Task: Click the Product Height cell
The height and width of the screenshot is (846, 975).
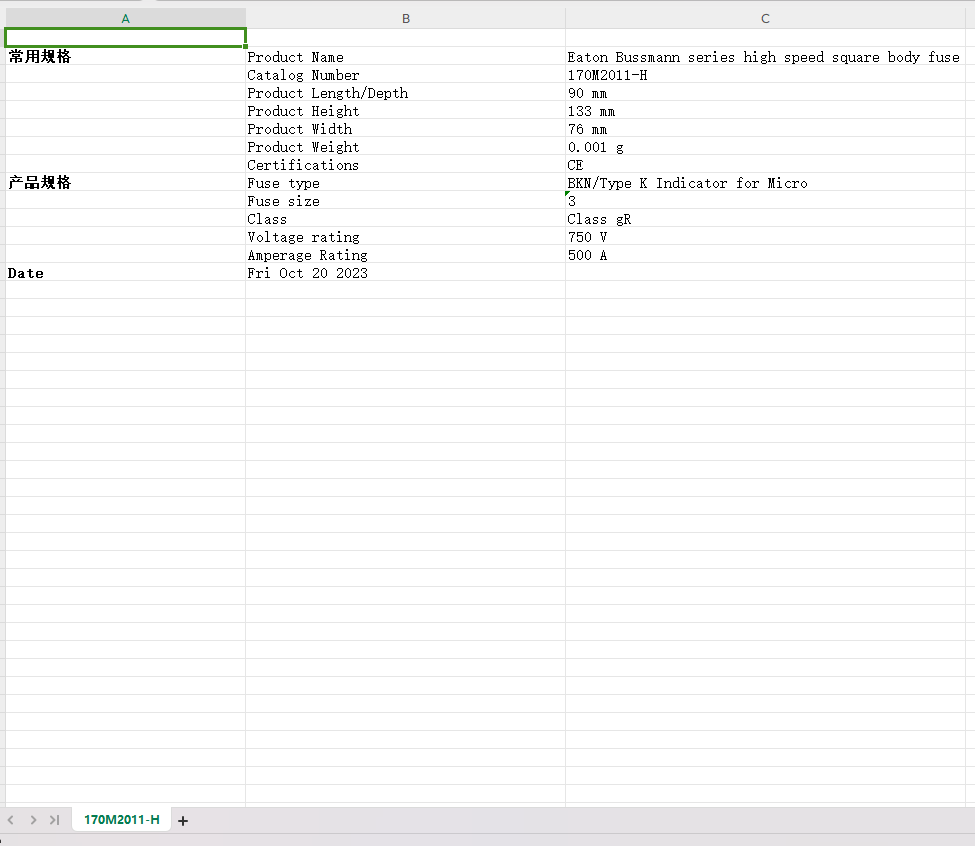Action: tap(405, 111)
